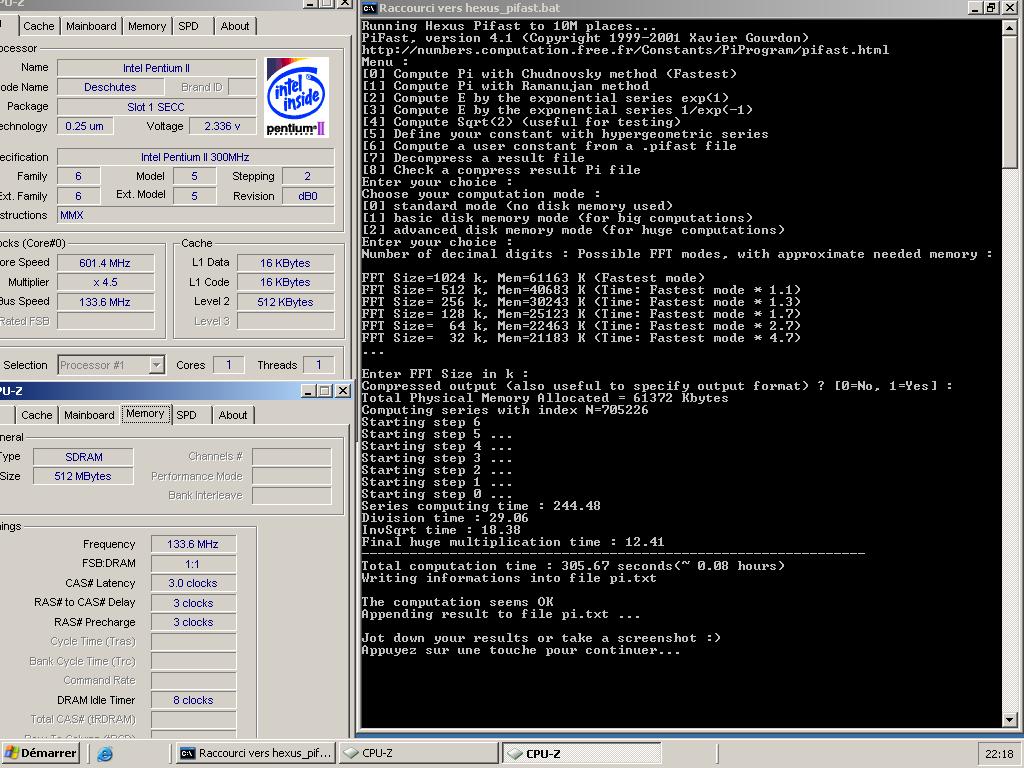Click the 133.6 MHz bus speed value
Screen dimensions: 1024x768
click(x=105, y=302)
